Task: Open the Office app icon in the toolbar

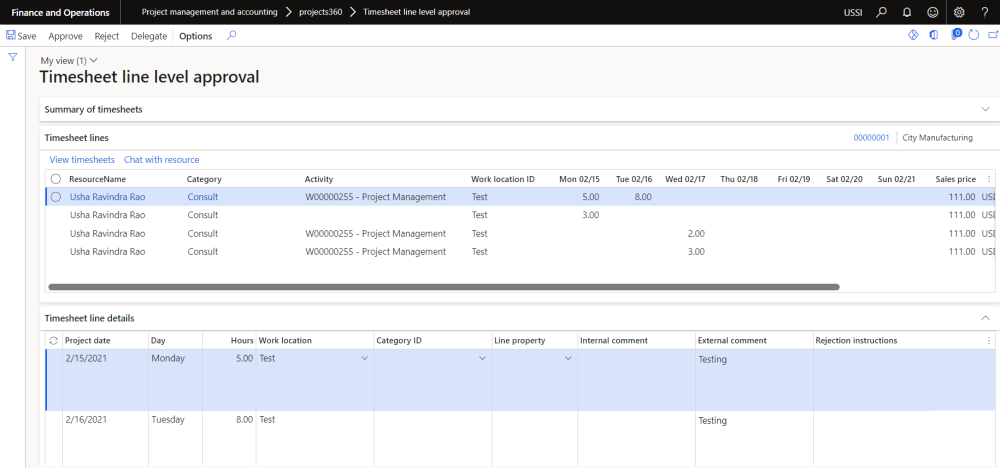Action: coord(933,35)
